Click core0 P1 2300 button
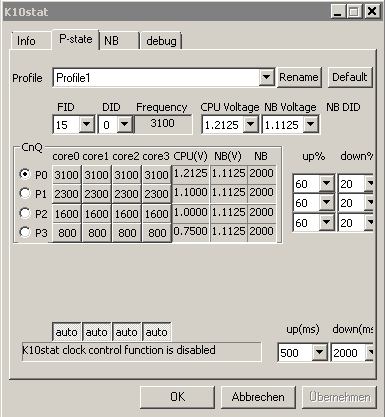This screenshot has width=385, height=417. click(67, 194)
